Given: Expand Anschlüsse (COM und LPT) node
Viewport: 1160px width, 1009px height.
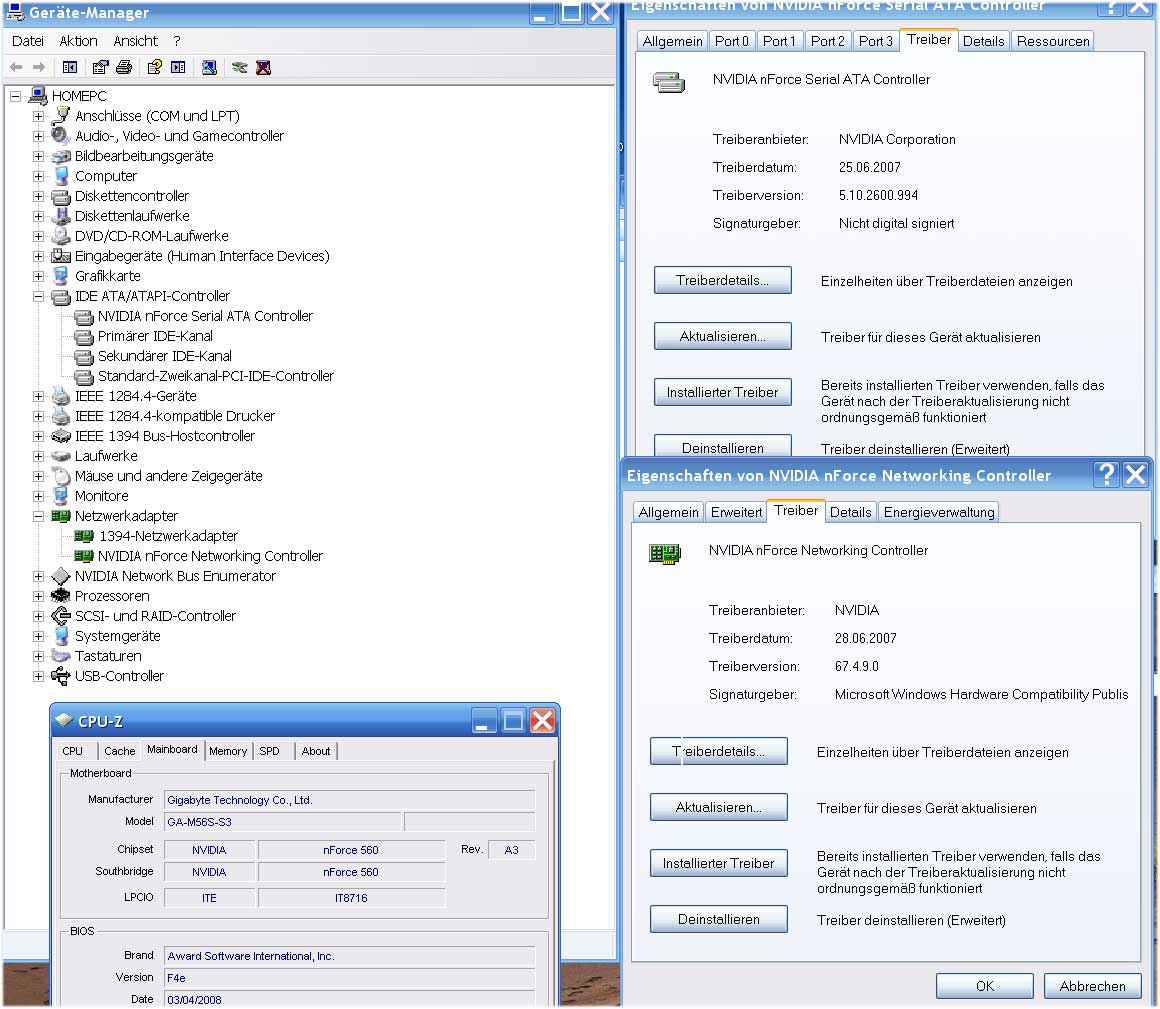Looking at the screenshot, I should [38, 116].
